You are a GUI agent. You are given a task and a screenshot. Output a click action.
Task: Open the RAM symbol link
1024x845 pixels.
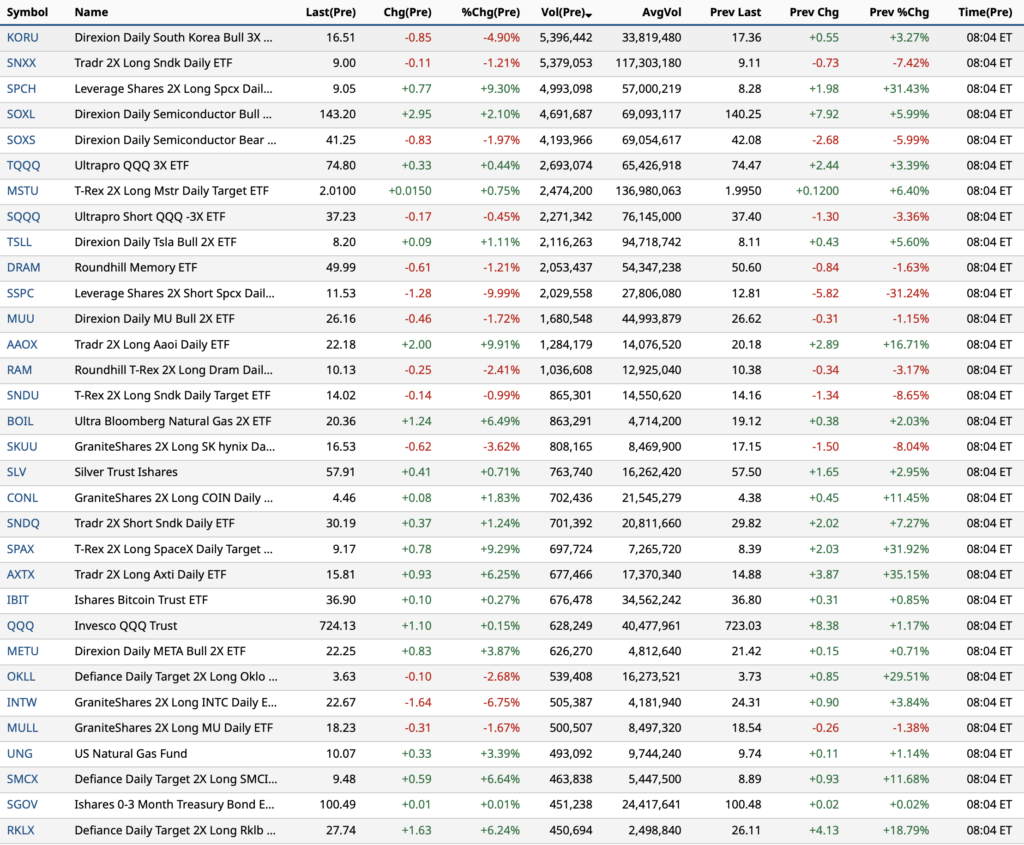click(x=20, y=370)
